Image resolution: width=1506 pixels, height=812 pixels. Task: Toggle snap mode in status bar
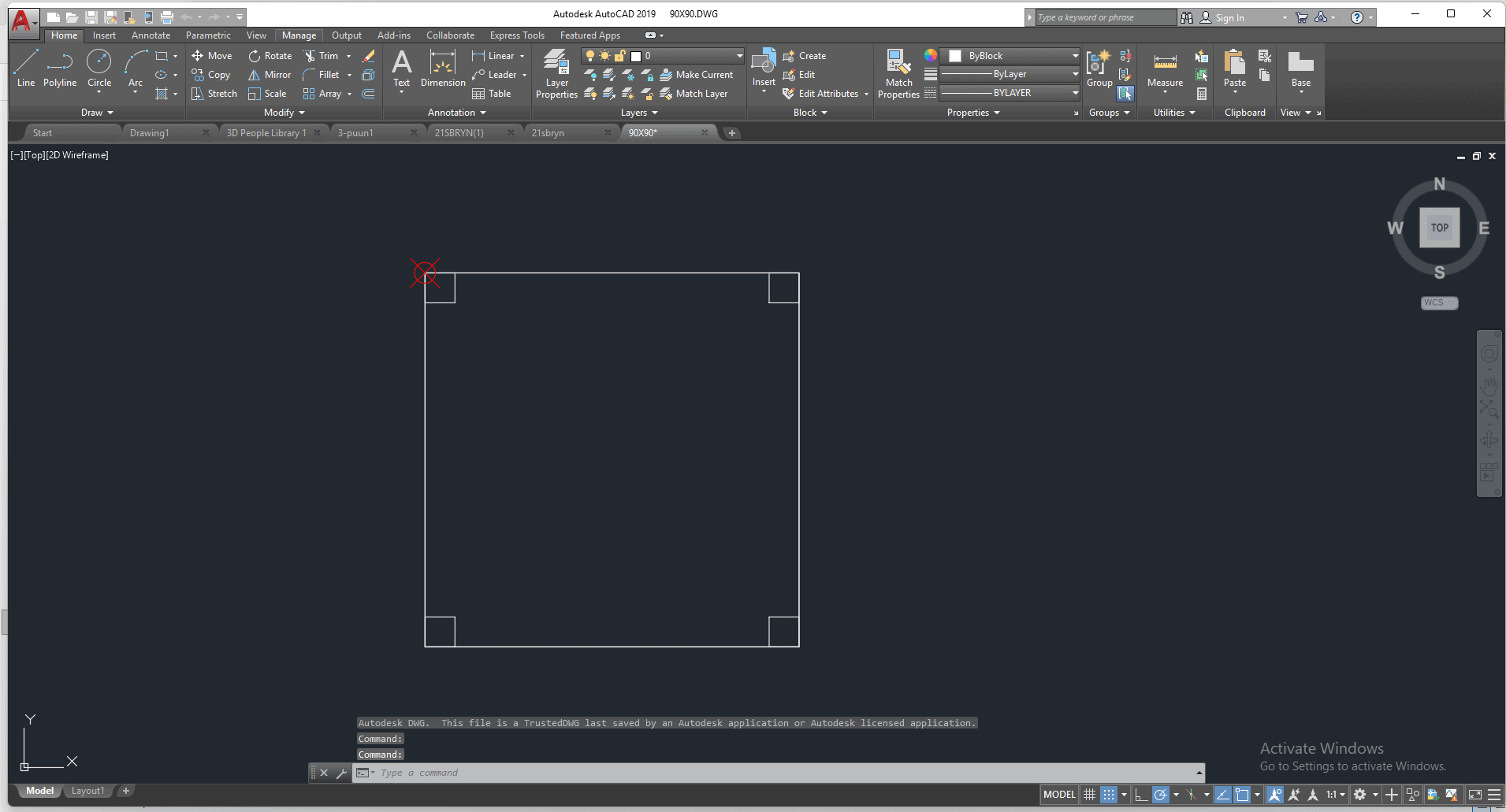pyautogui.click(x=1109, y=795)
